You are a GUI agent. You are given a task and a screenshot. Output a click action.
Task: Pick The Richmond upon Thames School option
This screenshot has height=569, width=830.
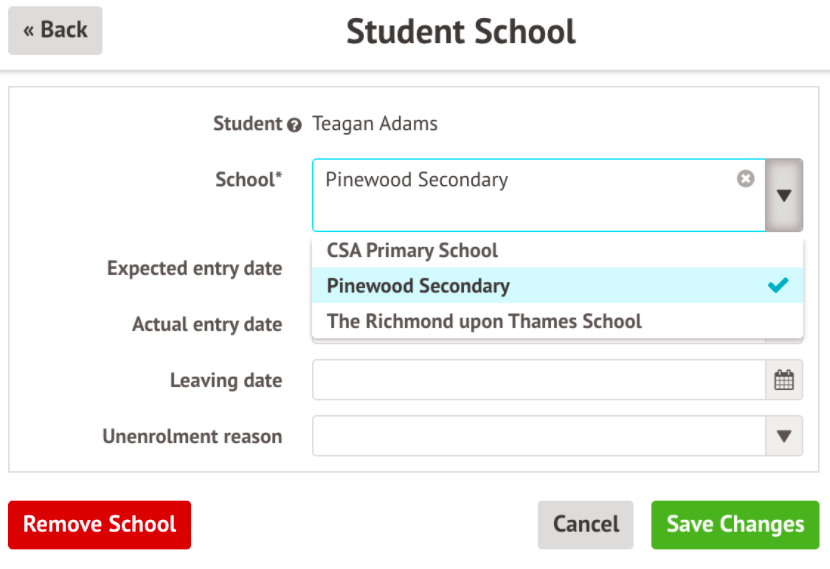pos(484,321)
